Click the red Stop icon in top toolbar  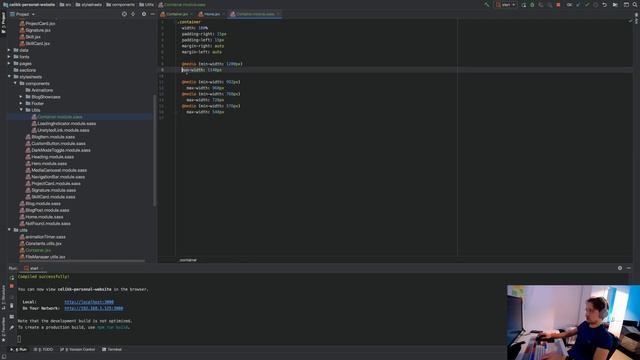point(558,5)
